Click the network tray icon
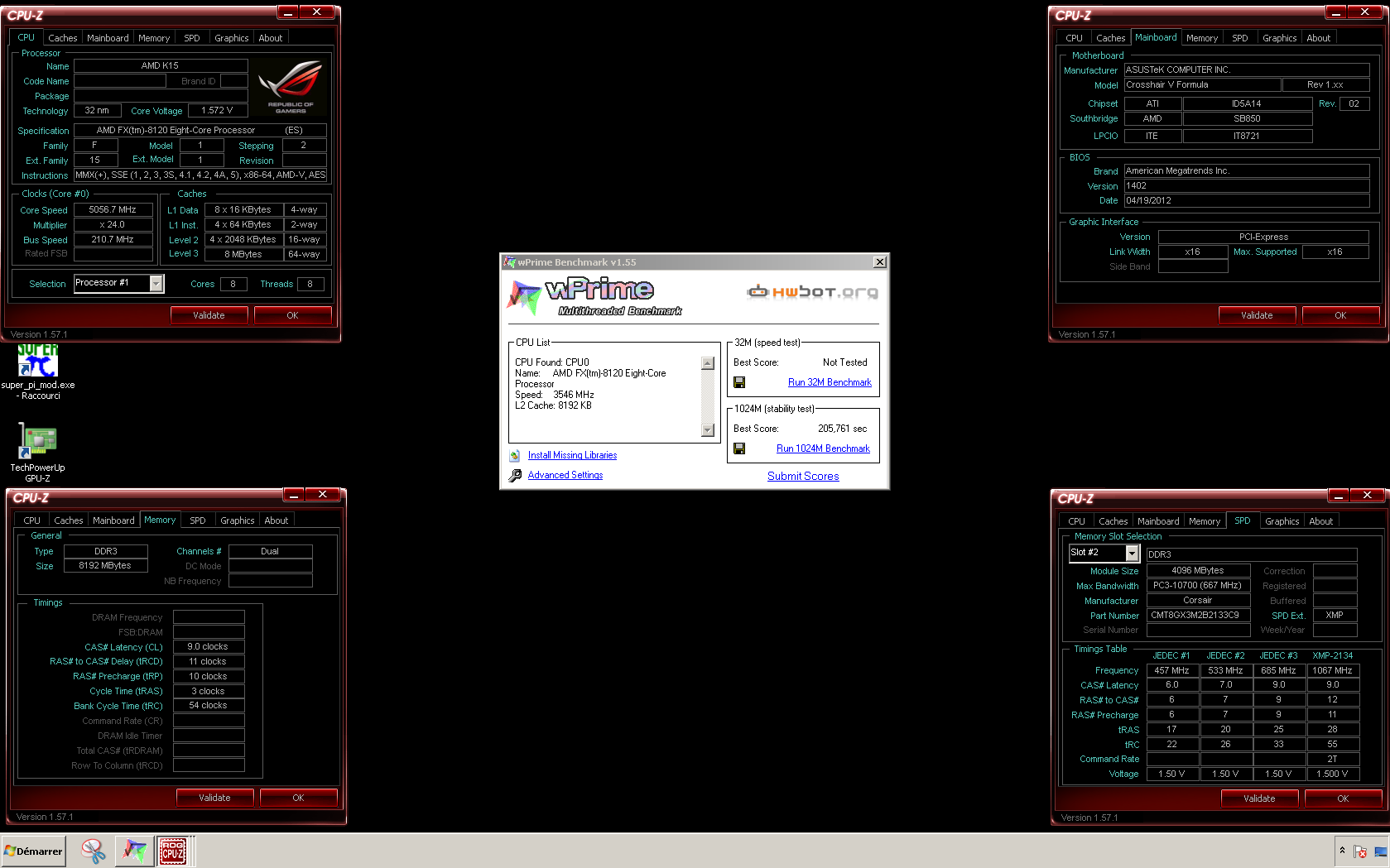Image resolution: width=1390 pixels, height=868 pixels. [1380, 851]
